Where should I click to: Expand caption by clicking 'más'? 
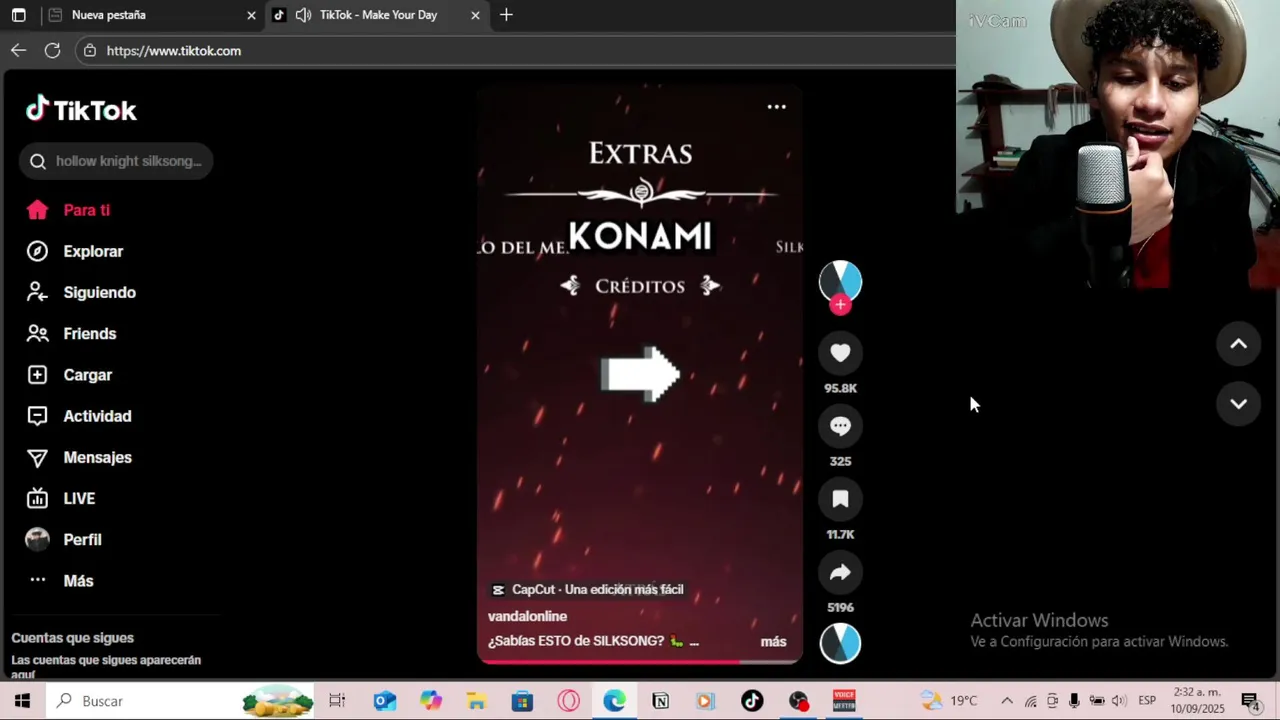tap(773, 642)
